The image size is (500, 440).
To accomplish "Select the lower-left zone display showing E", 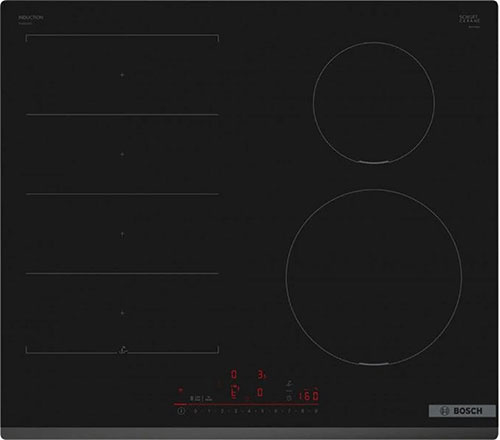I will 235,392.
